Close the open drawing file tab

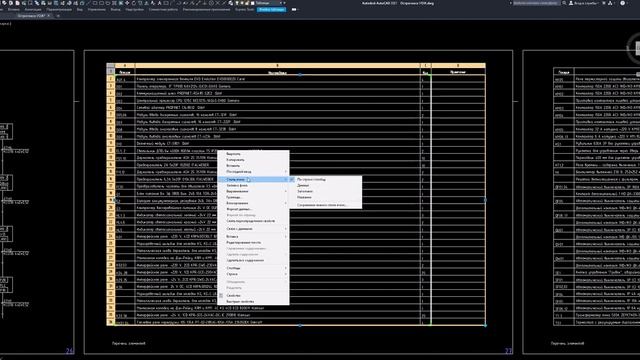(x=49, y=16)
